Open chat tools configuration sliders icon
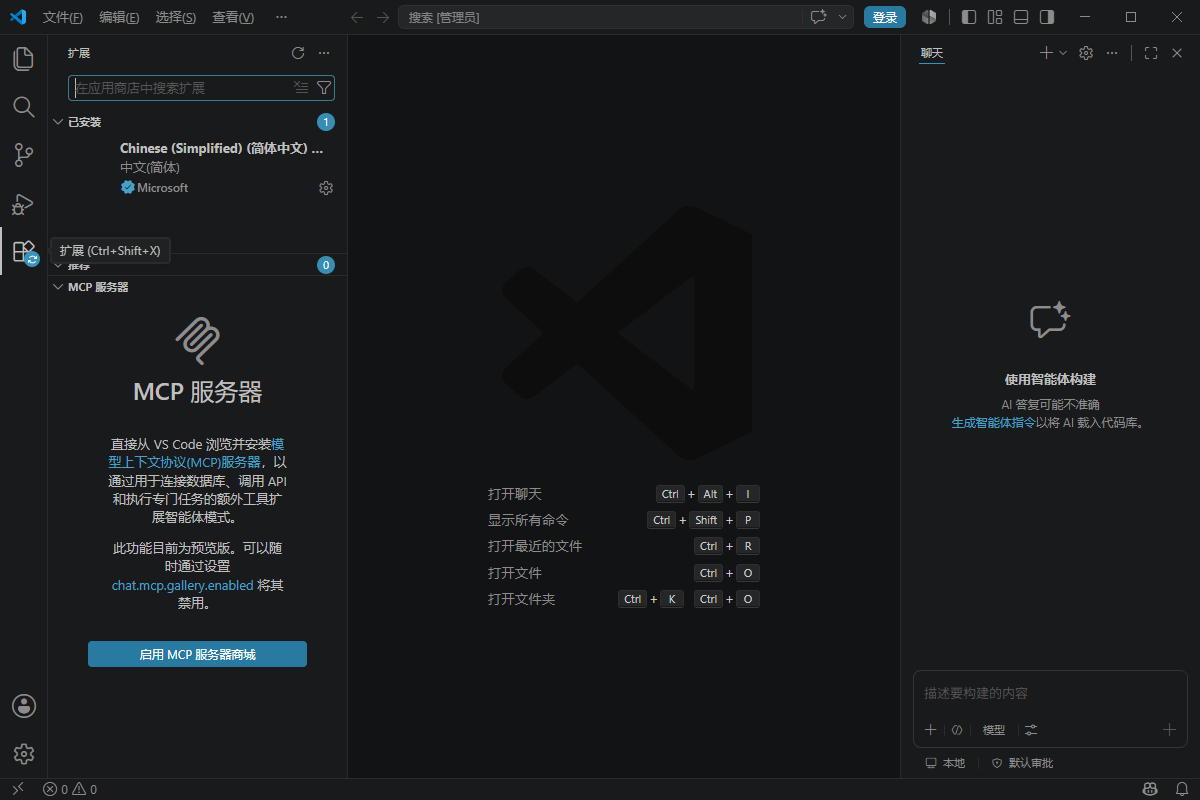 pyautogui.click(x=1031, y=730)
